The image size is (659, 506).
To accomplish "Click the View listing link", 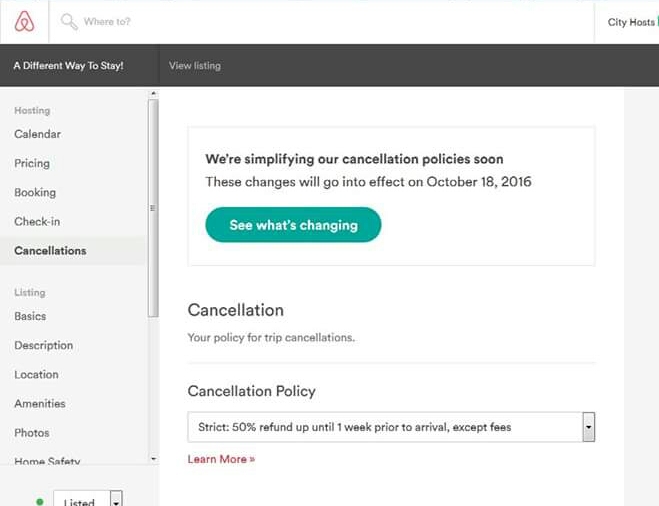I will pyautogui.click(x=195, y=66).
